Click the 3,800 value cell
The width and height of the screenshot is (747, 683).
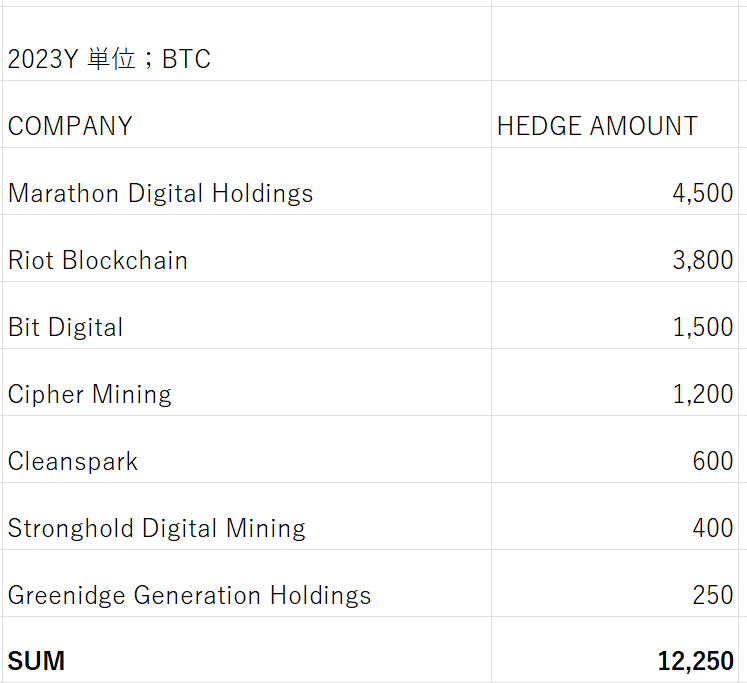[x=702, y=260]
